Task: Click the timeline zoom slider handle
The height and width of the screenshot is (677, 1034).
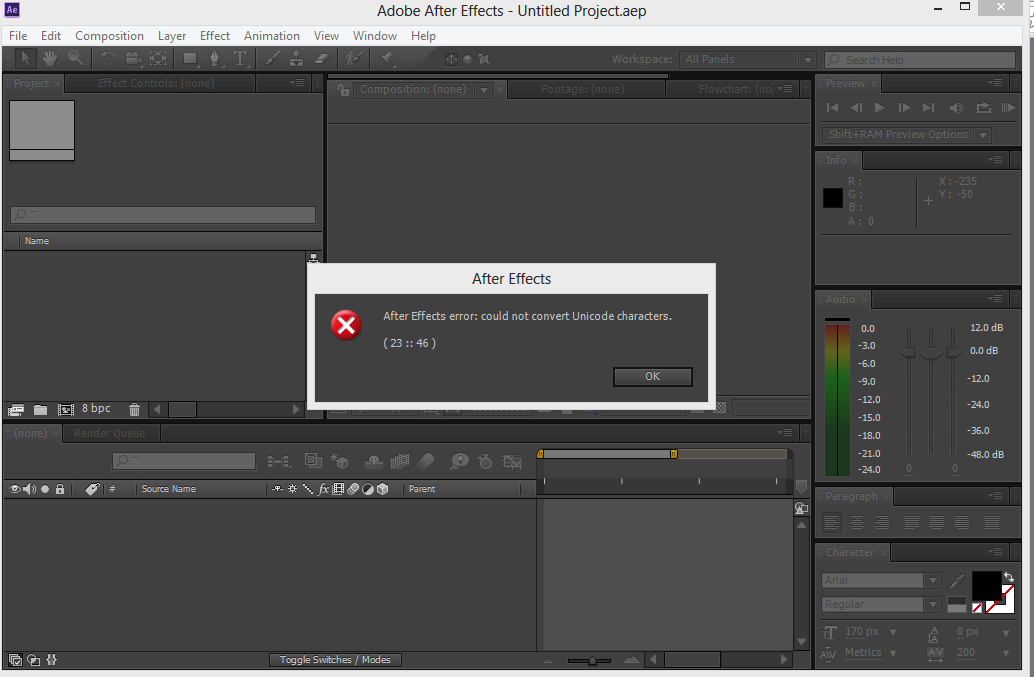Action: pos(592,660)
